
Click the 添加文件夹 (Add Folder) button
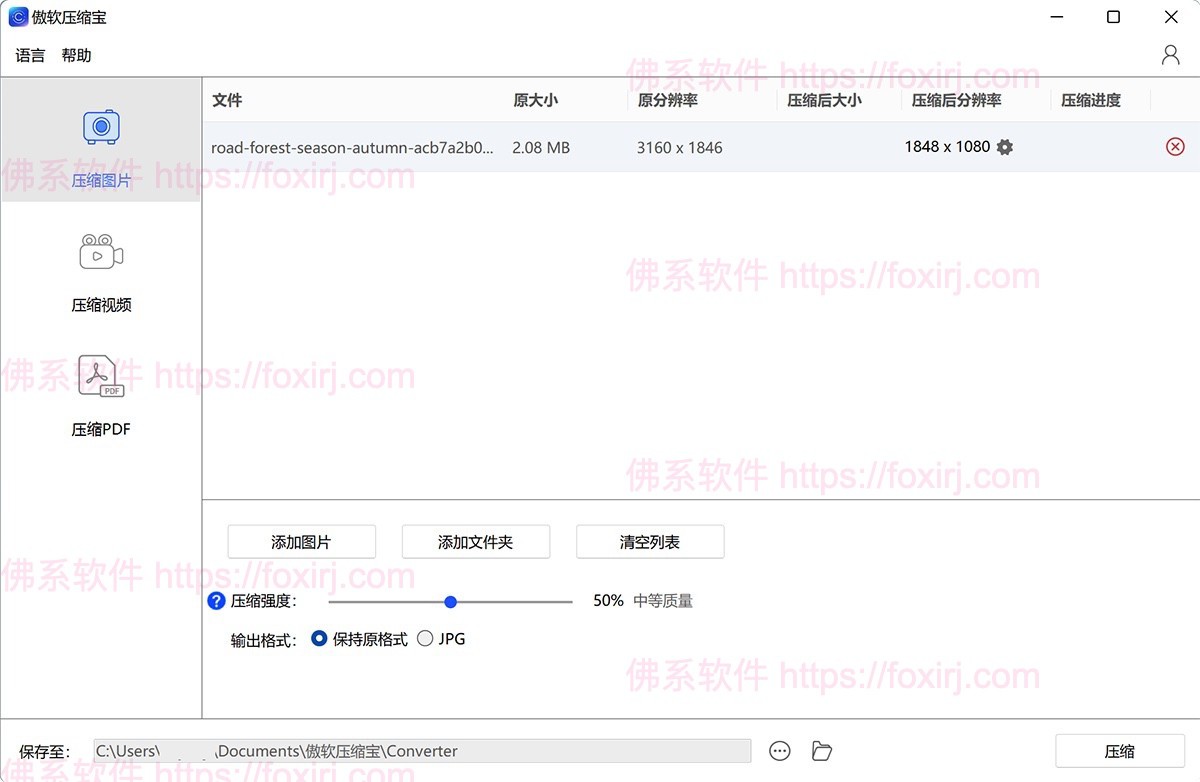click(x=476, y=541)
